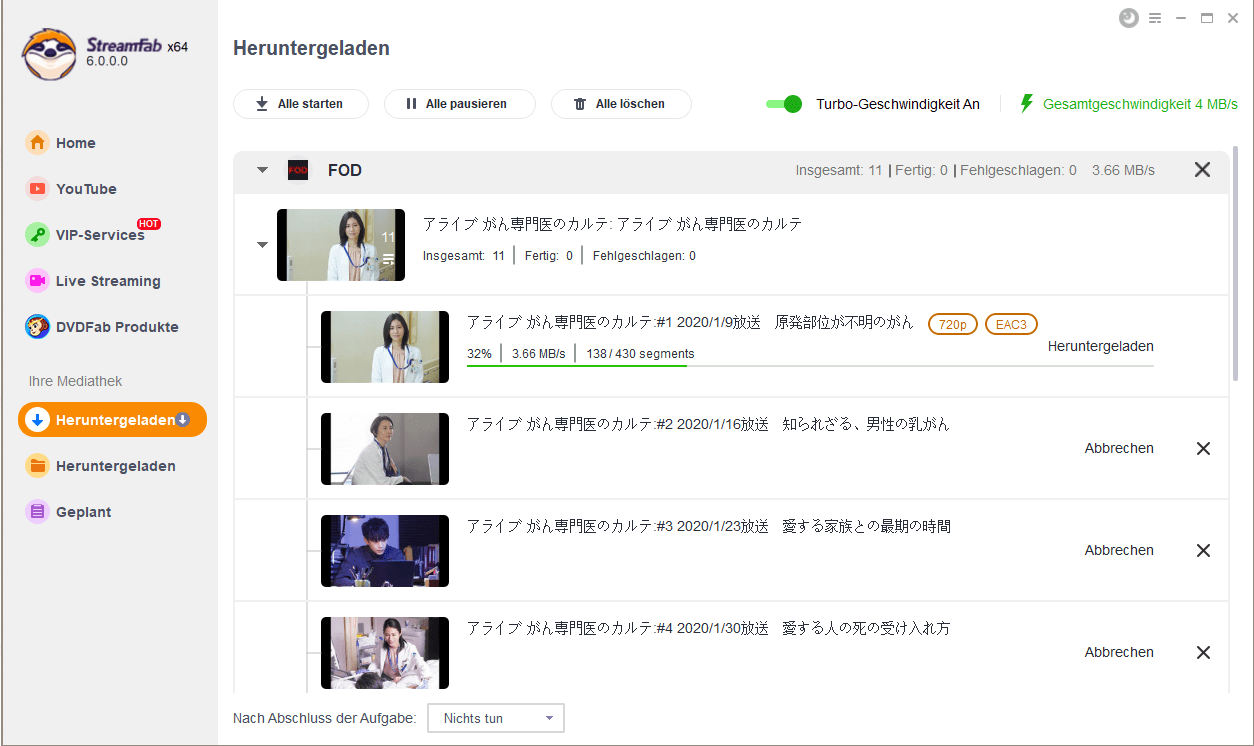Click the episode #3 thumbnail
Viewport: 1254px width, 746px height.
tap(385, 551)
